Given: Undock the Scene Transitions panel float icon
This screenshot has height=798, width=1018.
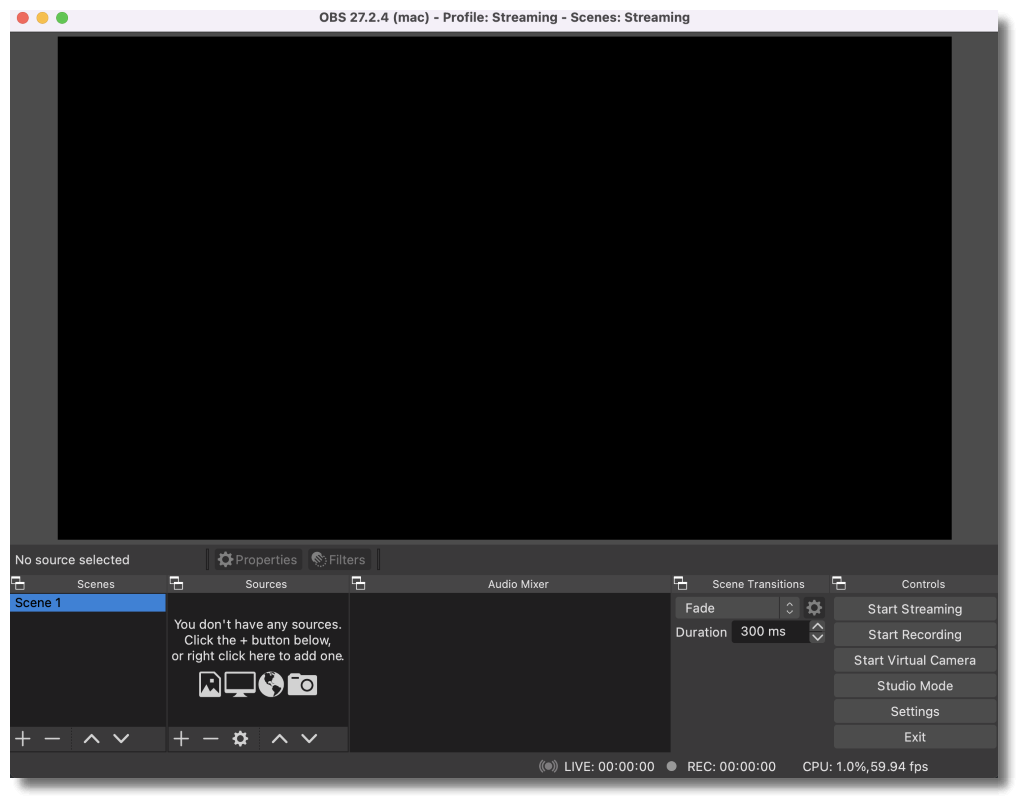Looking at the screenshot, I should [680, 583].
